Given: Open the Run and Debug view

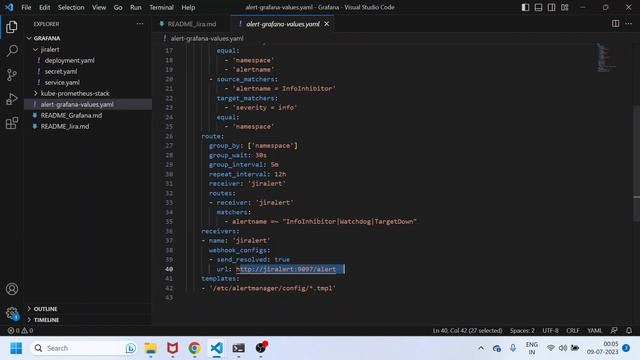Looking at the screenshot, I should (x=12, y=99).
